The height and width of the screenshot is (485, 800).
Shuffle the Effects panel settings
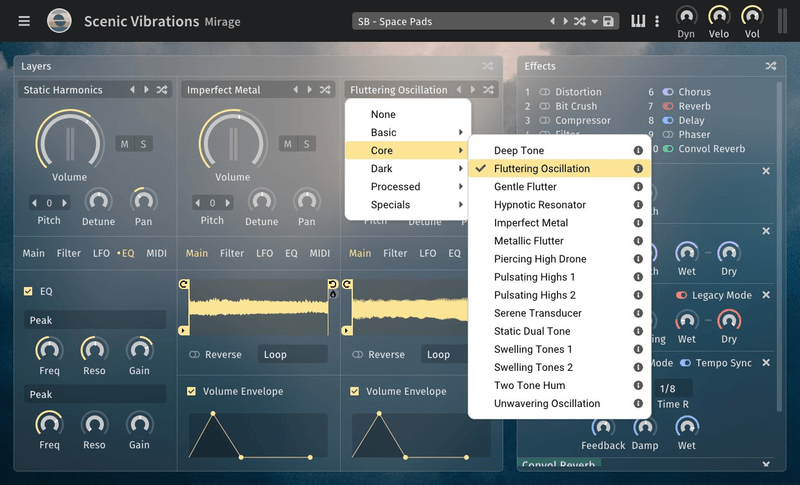pyautogui.click(x=771, y=66)
